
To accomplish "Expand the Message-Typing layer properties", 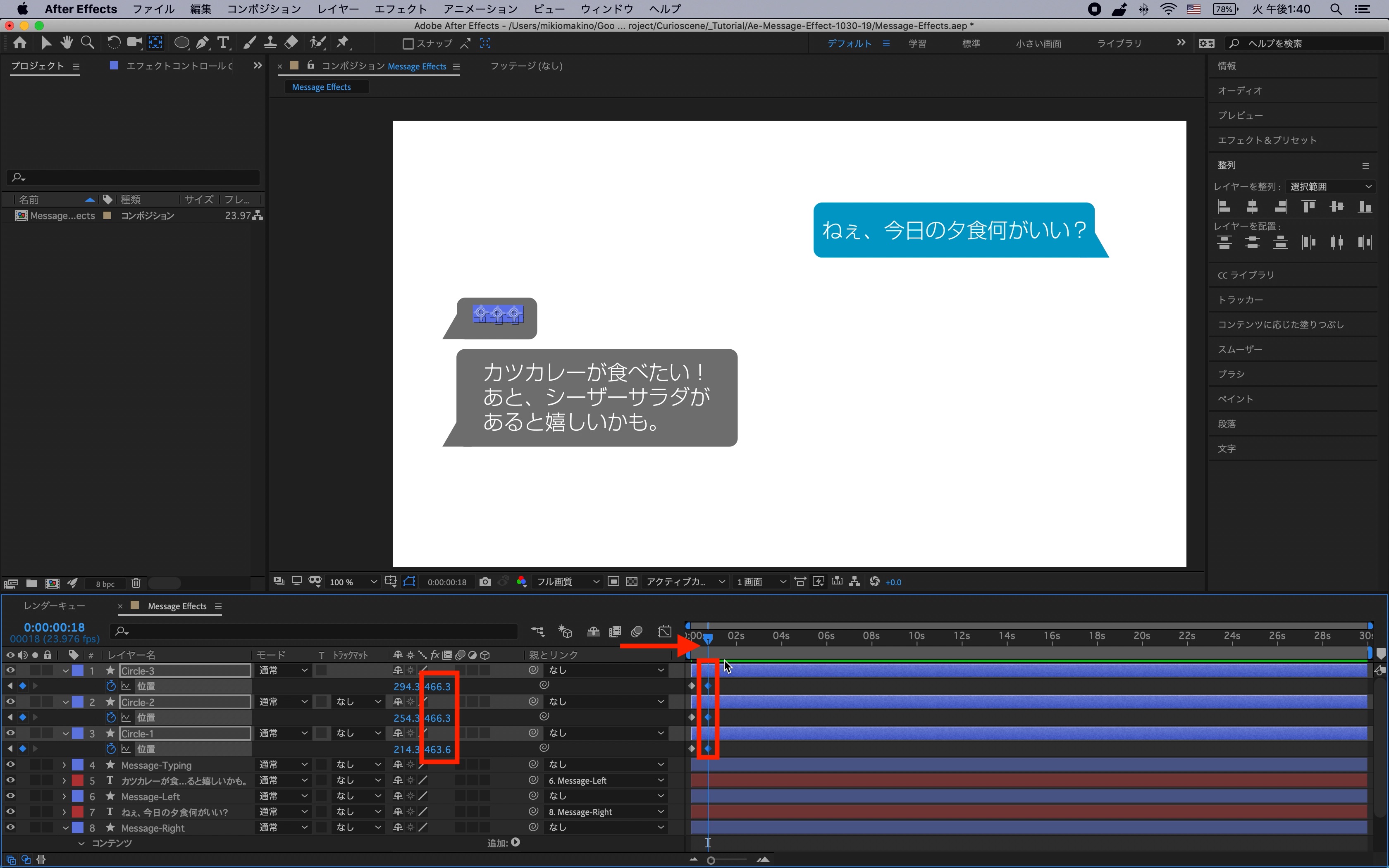I will pos(64,765).
